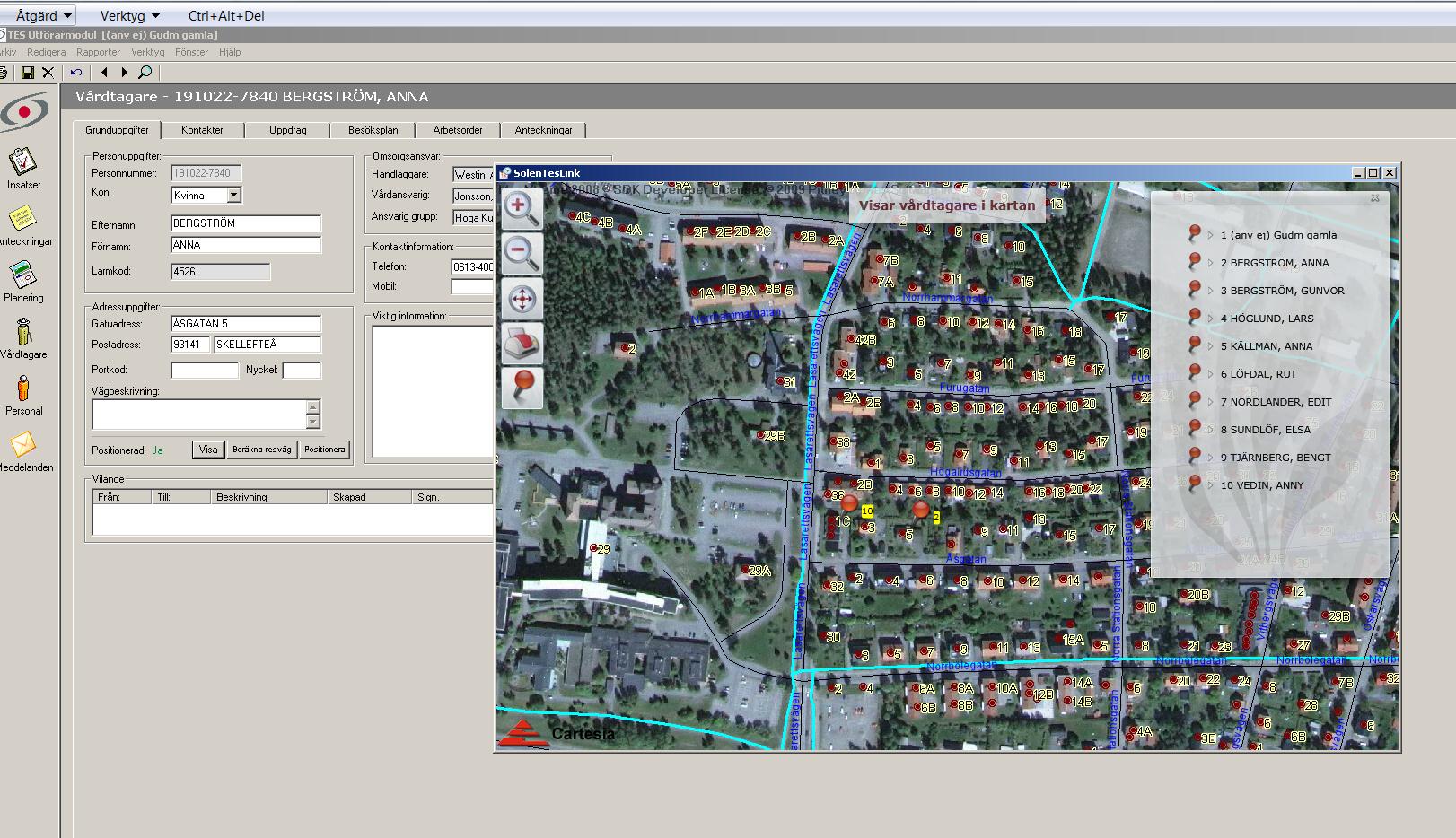The width and height of the screenshot is (1456, 838).
Task: Click the Larmkod field showing 4526
Action: (220, 272)
